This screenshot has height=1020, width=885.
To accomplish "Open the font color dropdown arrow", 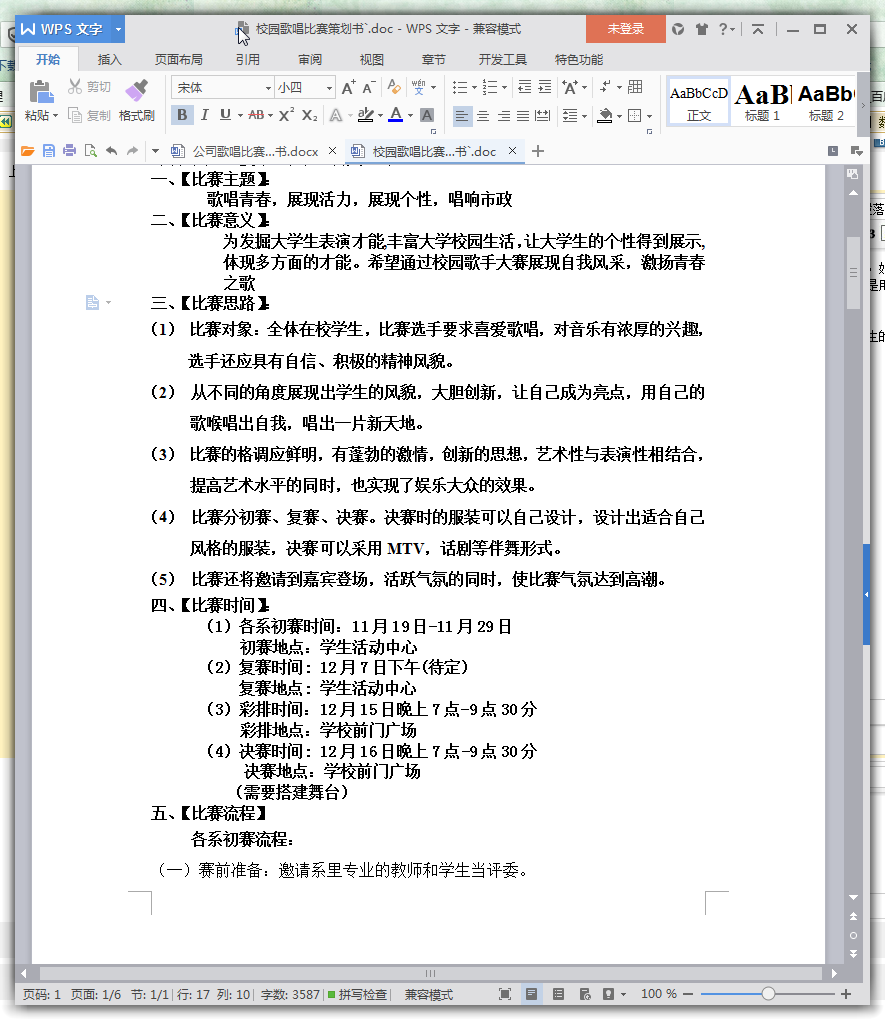I will 410,116.
